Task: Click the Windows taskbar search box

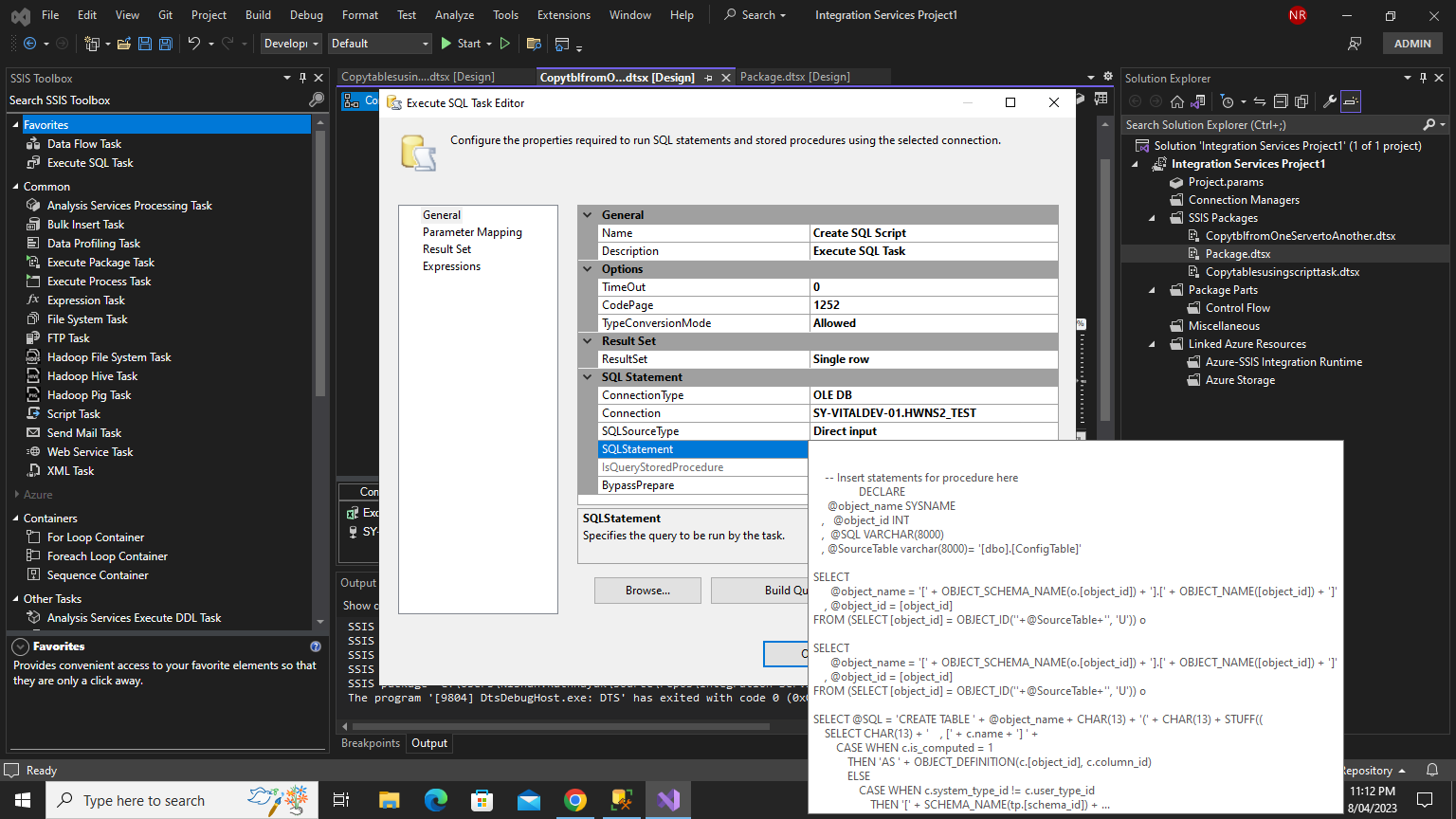Action: coord(181,800)
